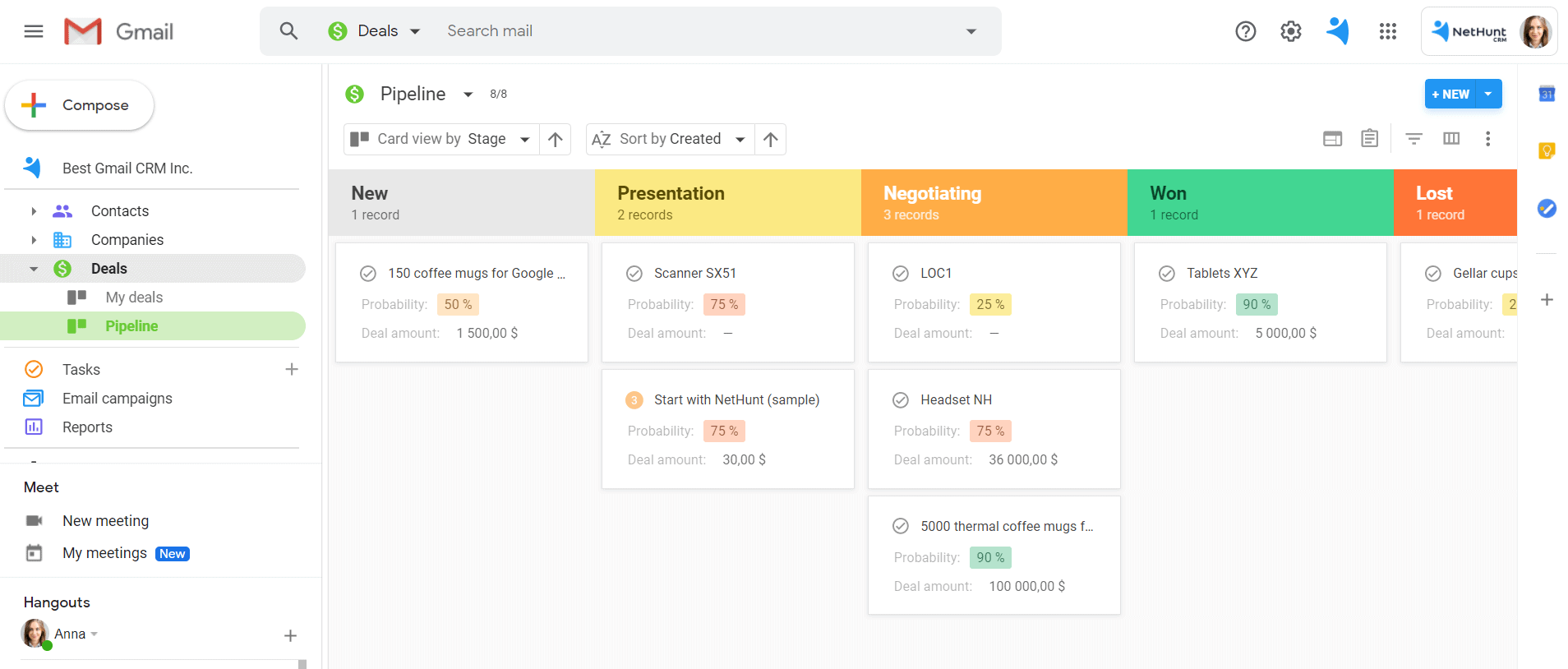Click the search magnifier icon
The image size is (1568, 669).
288,31
